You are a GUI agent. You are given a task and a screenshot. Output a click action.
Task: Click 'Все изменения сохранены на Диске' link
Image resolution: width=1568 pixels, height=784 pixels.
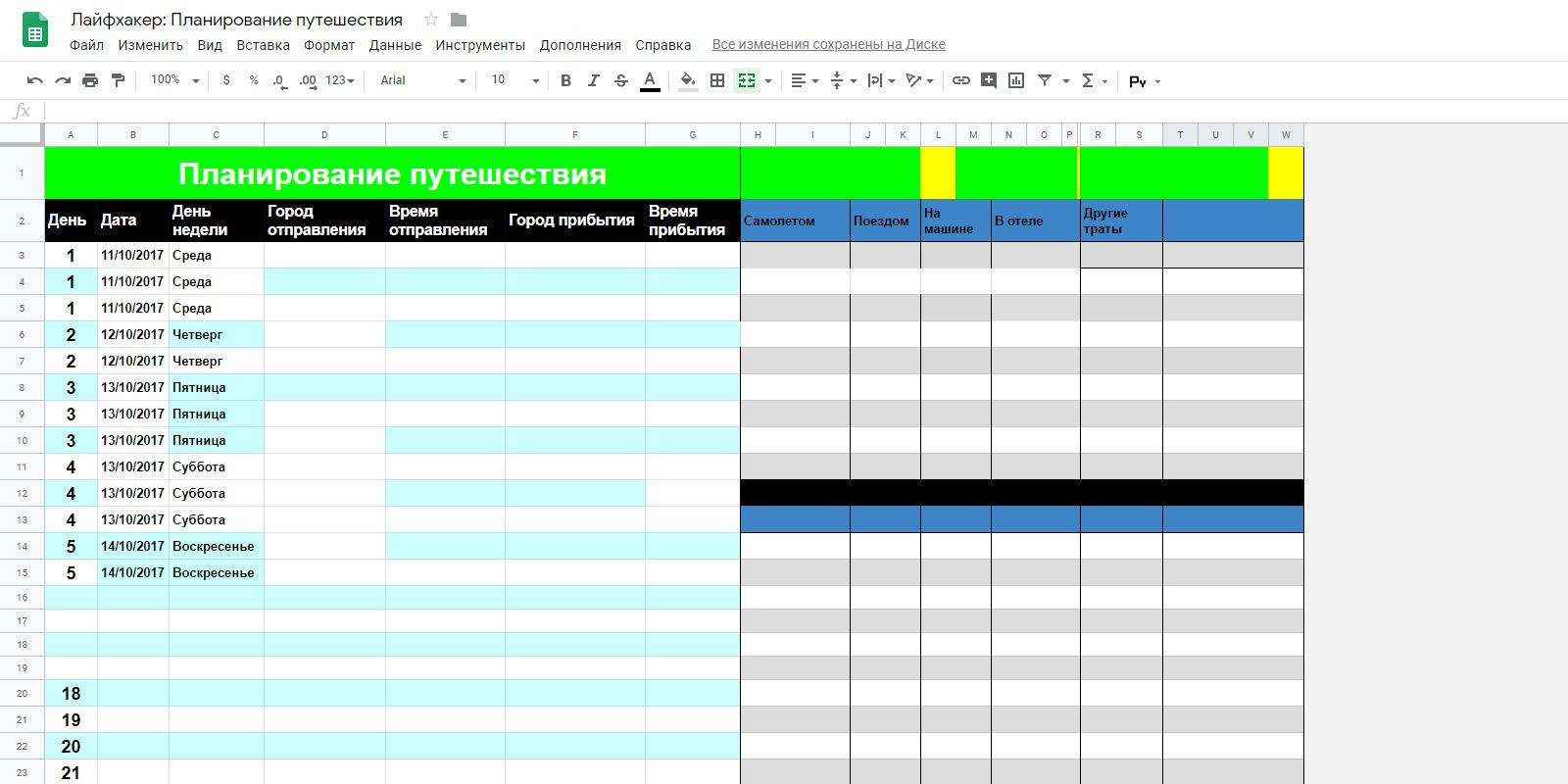[x=829, y=44]
